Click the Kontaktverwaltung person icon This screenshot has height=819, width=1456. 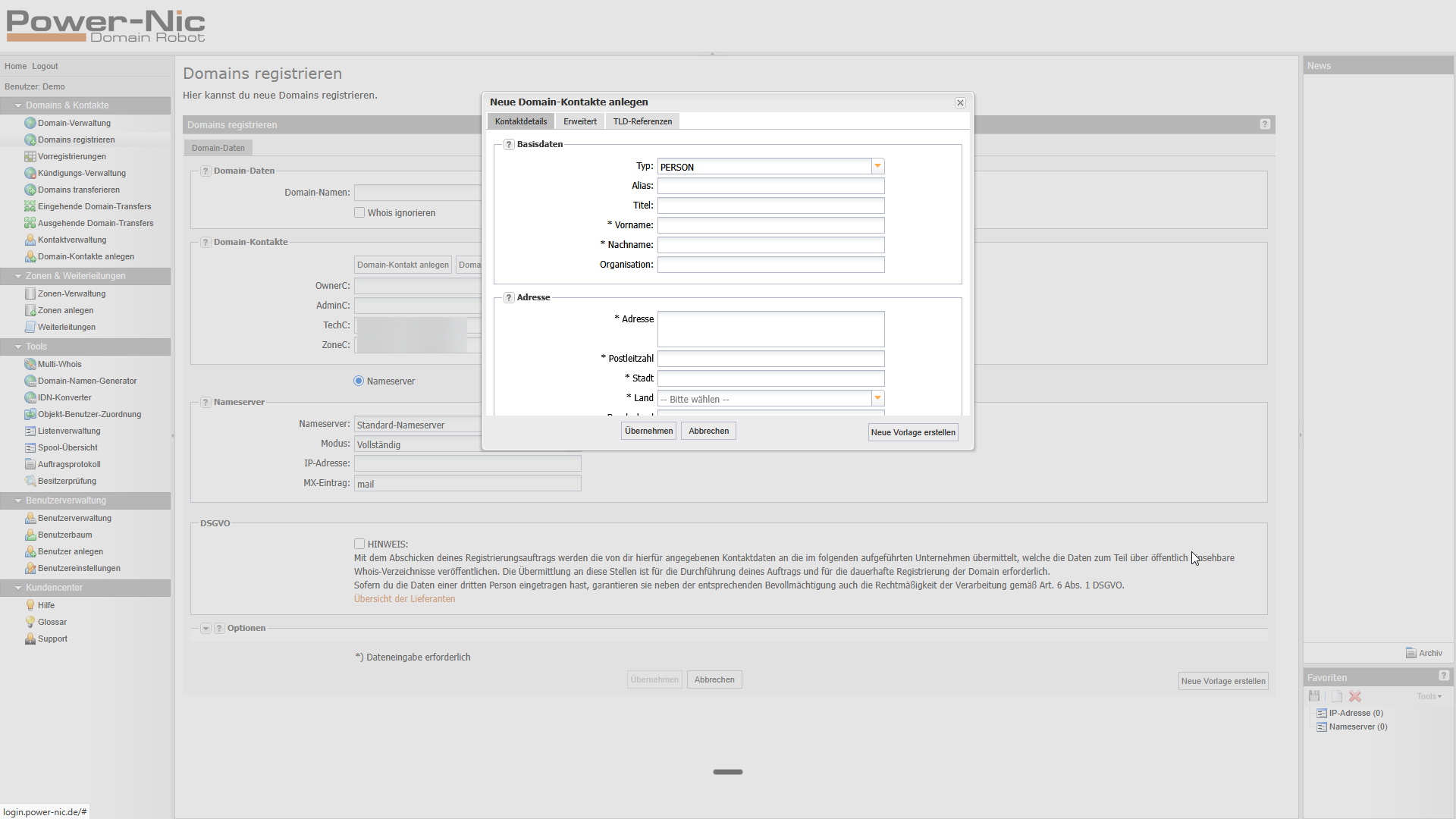click(30, 240)
